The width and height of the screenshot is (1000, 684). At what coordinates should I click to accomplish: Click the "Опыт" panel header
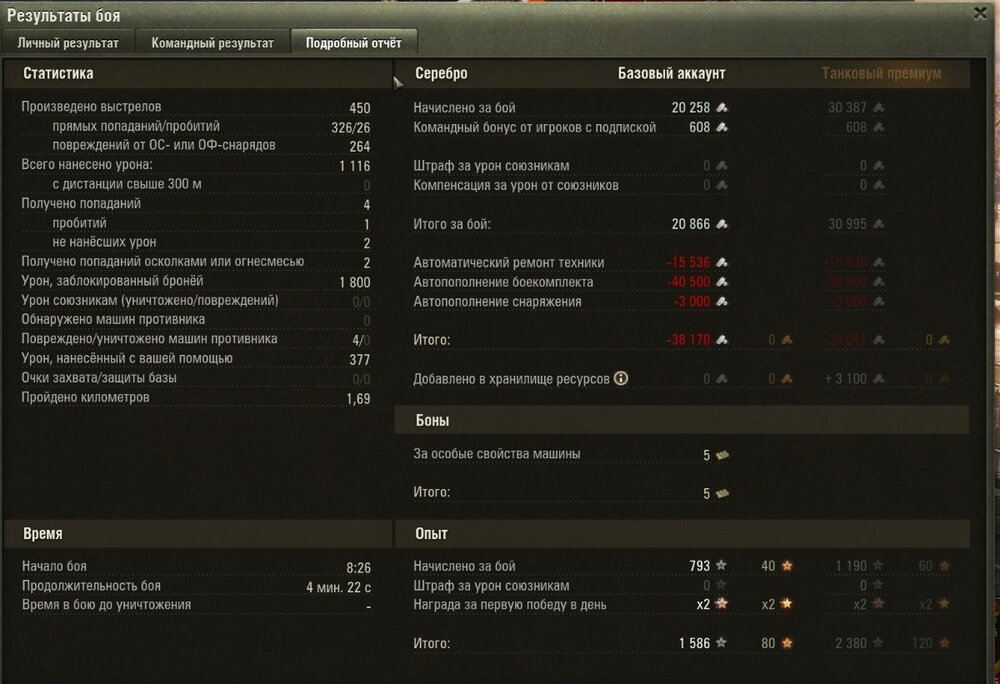(x=430, y=533)
